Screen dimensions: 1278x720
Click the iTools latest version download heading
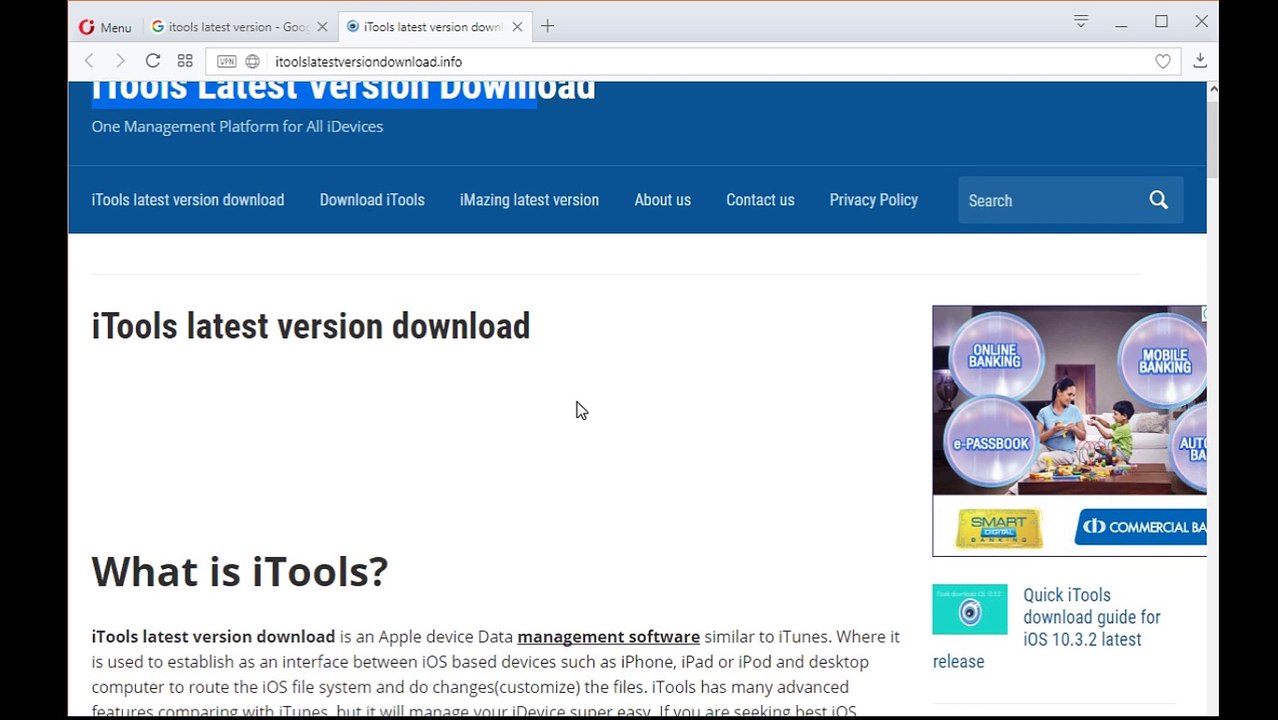(311, 326)
